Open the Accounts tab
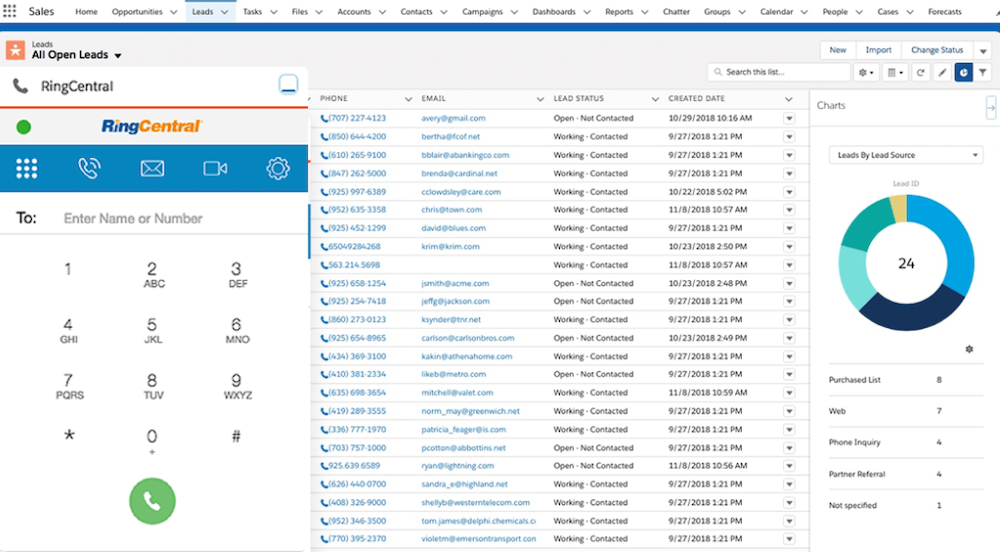The image size is (1000, 552). pos(354,11)
